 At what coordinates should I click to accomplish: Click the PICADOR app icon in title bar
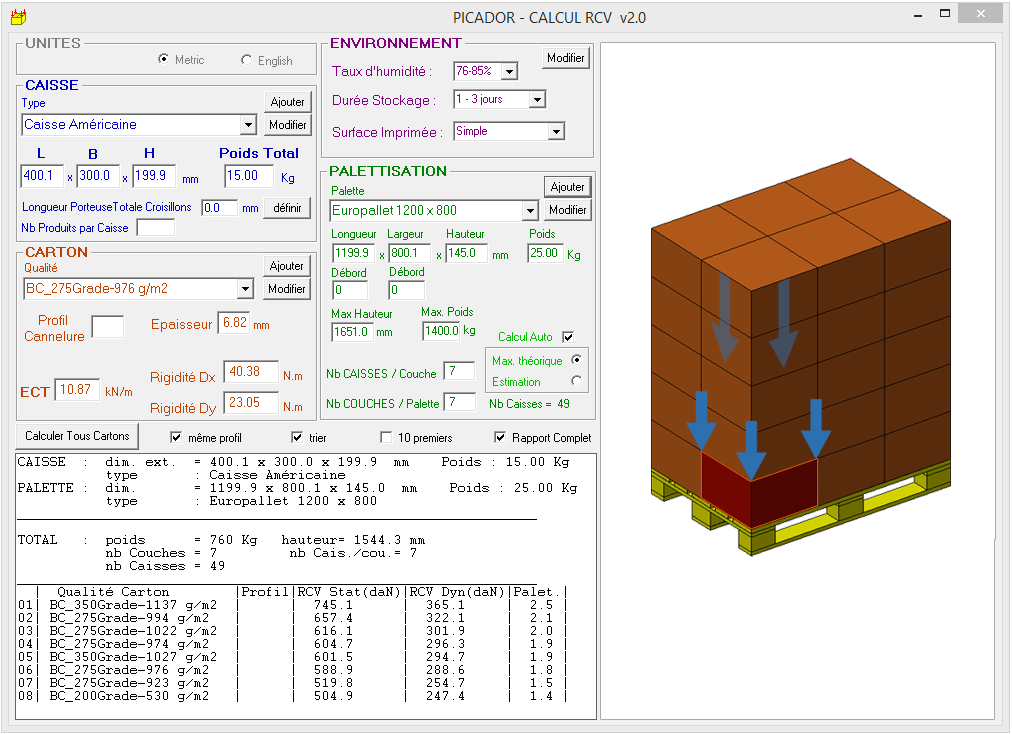coord(19,17)
